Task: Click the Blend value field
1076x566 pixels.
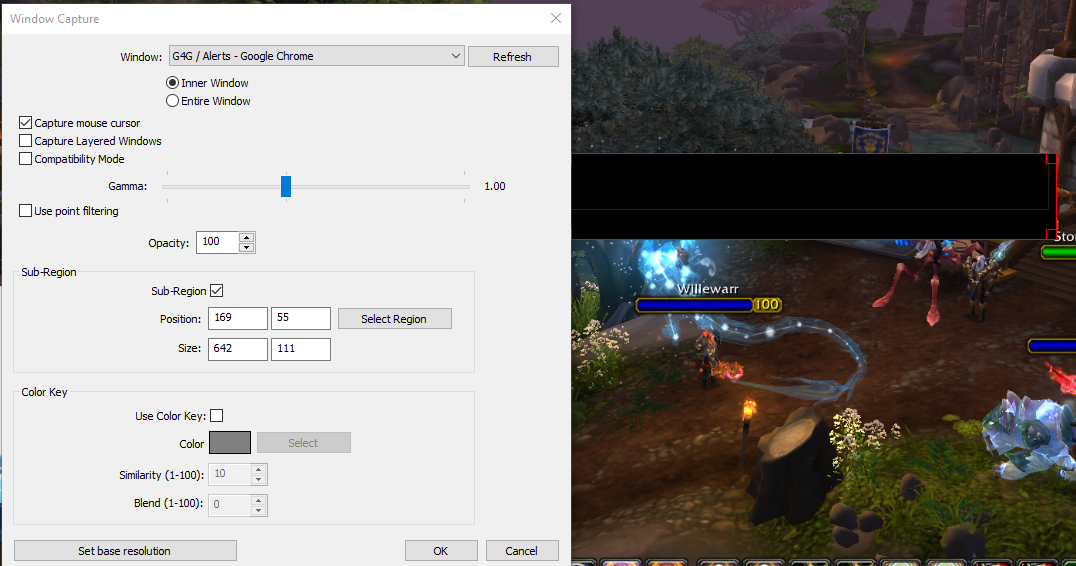Action: 230,505
